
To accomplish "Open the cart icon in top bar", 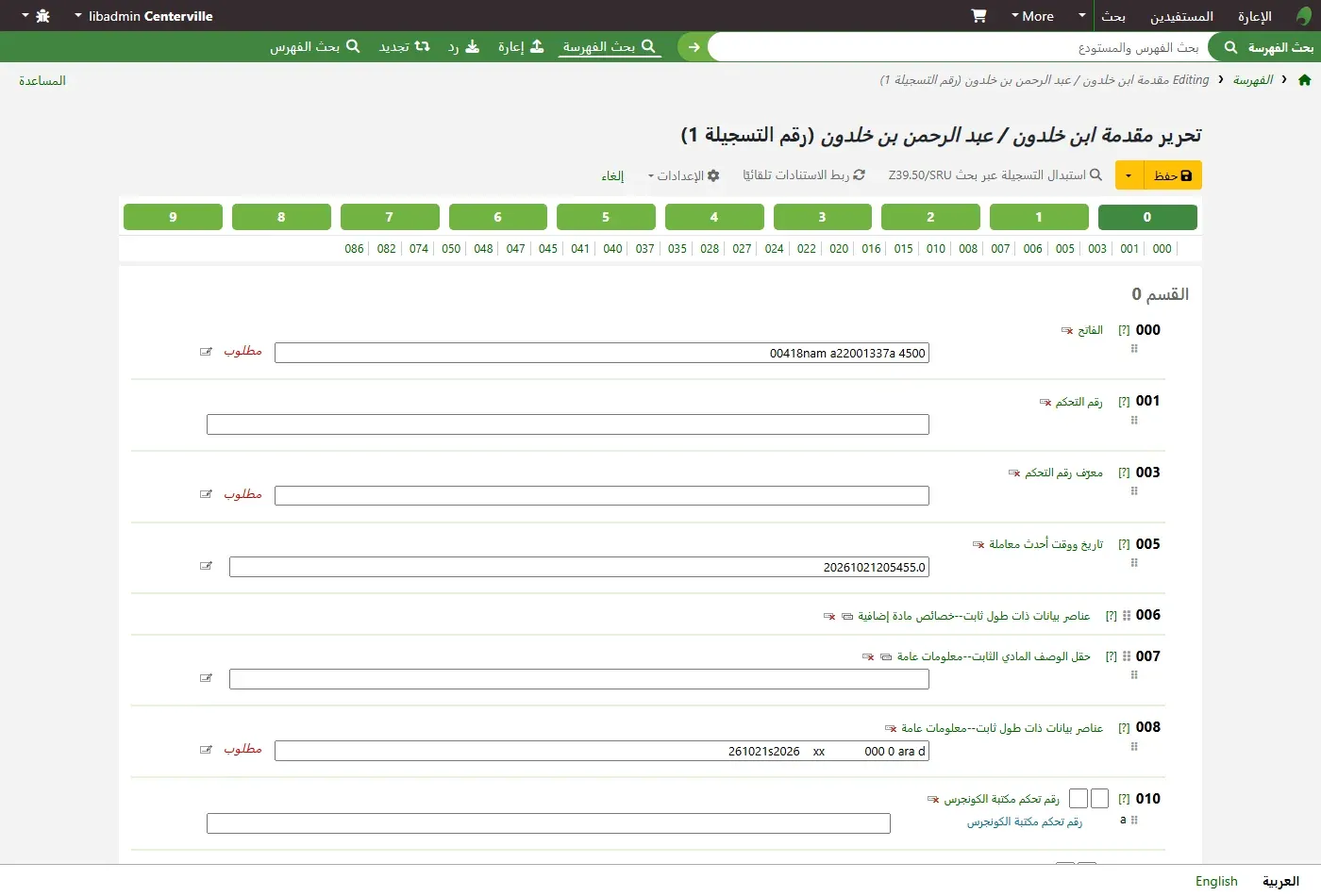I will (978, 16).
